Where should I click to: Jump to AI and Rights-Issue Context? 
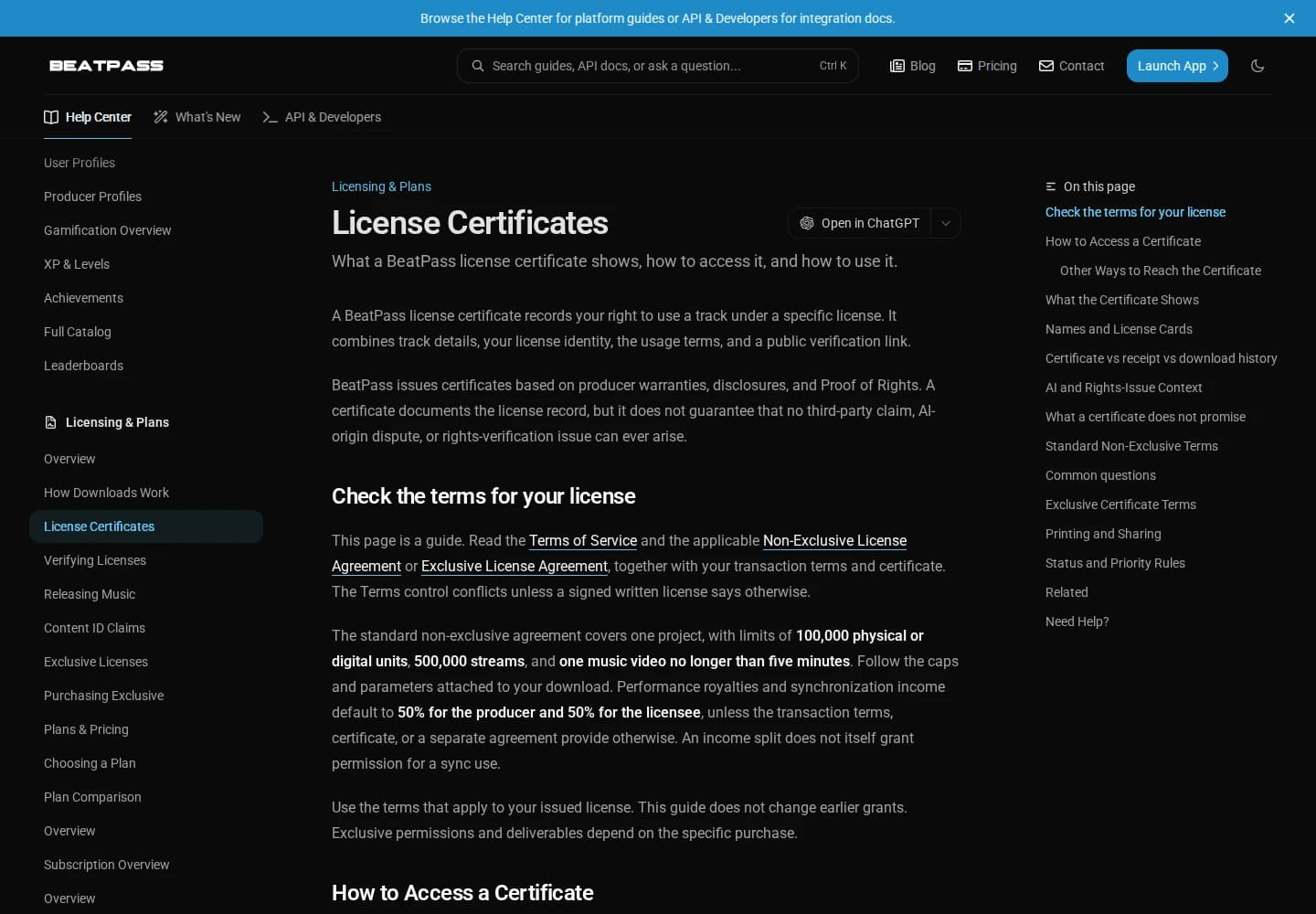tap(1123, 388)
